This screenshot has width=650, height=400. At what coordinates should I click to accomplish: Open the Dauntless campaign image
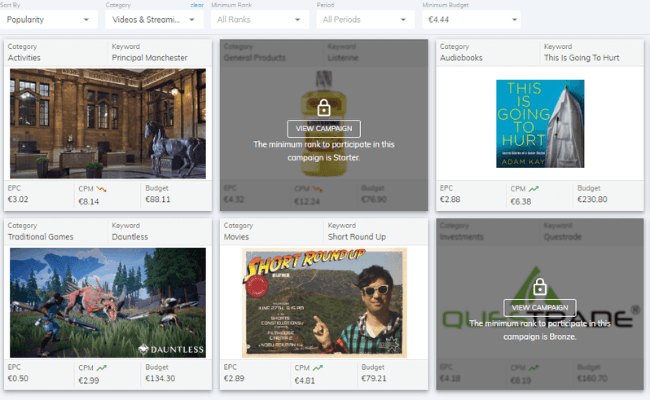[108, 303]
